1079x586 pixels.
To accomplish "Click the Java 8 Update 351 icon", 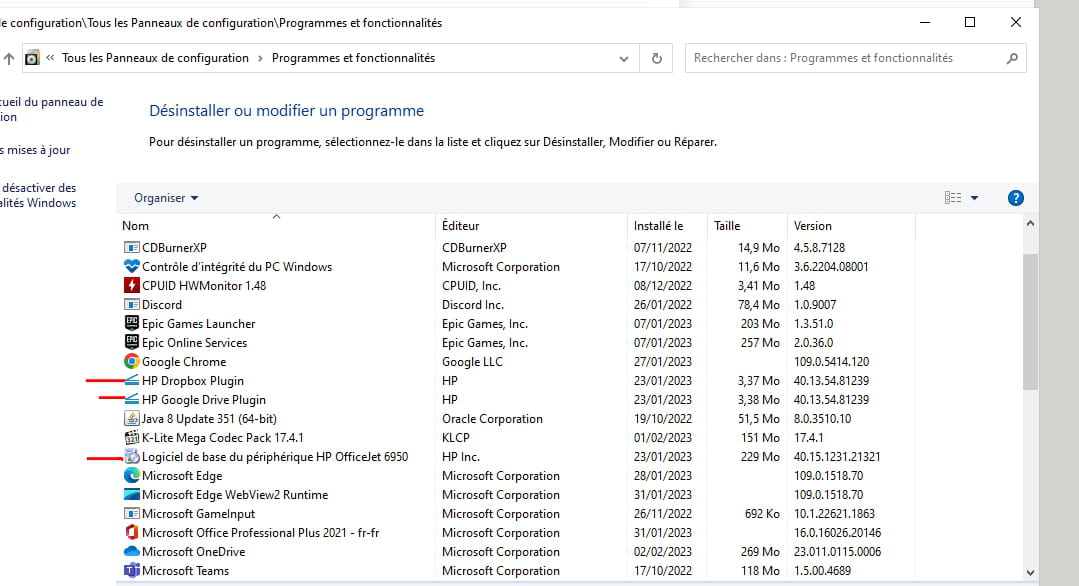I will [x=131, y=418].
